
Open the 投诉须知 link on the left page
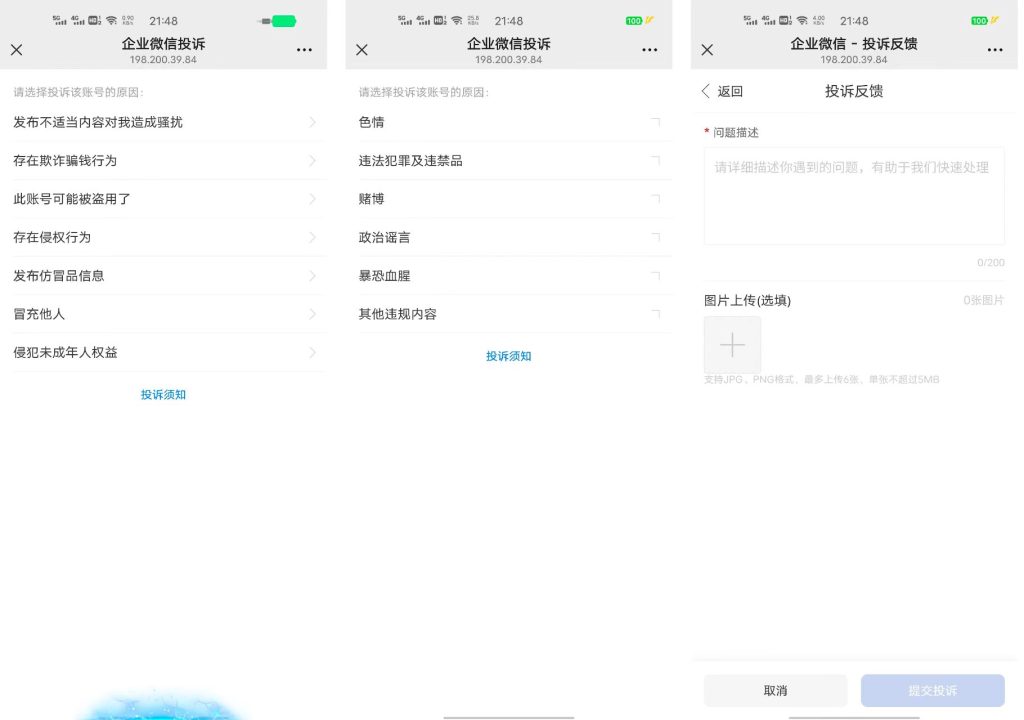(x=163, y=394)
